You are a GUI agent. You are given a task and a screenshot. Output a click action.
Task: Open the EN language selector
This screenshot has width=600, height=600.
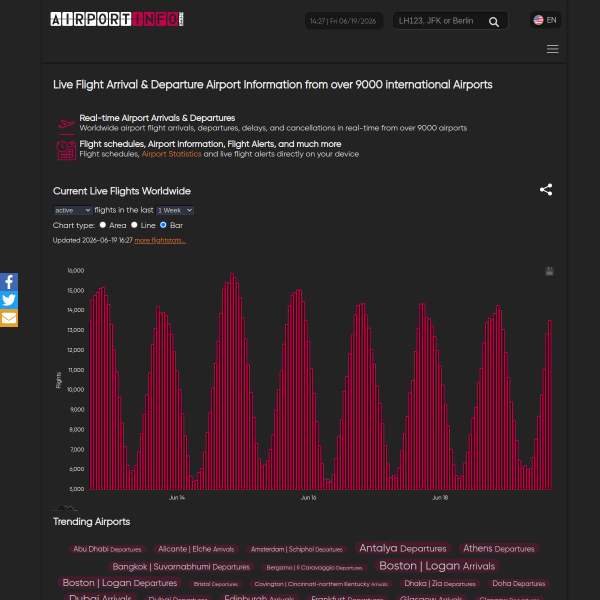tap(545, 20)
